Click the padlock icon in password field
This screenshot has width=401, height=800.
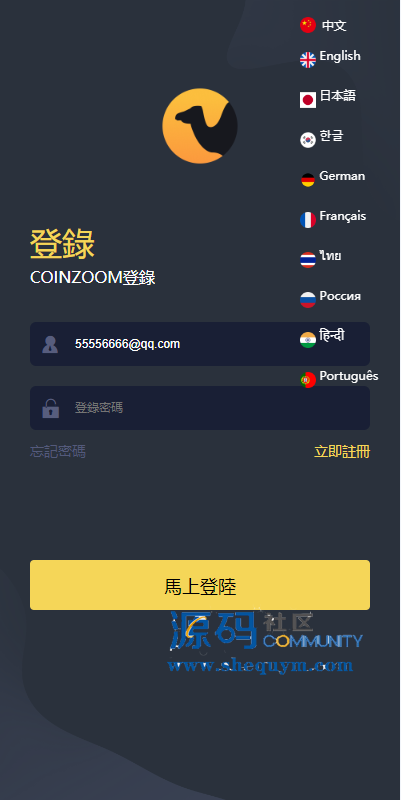tap(51, 408)
